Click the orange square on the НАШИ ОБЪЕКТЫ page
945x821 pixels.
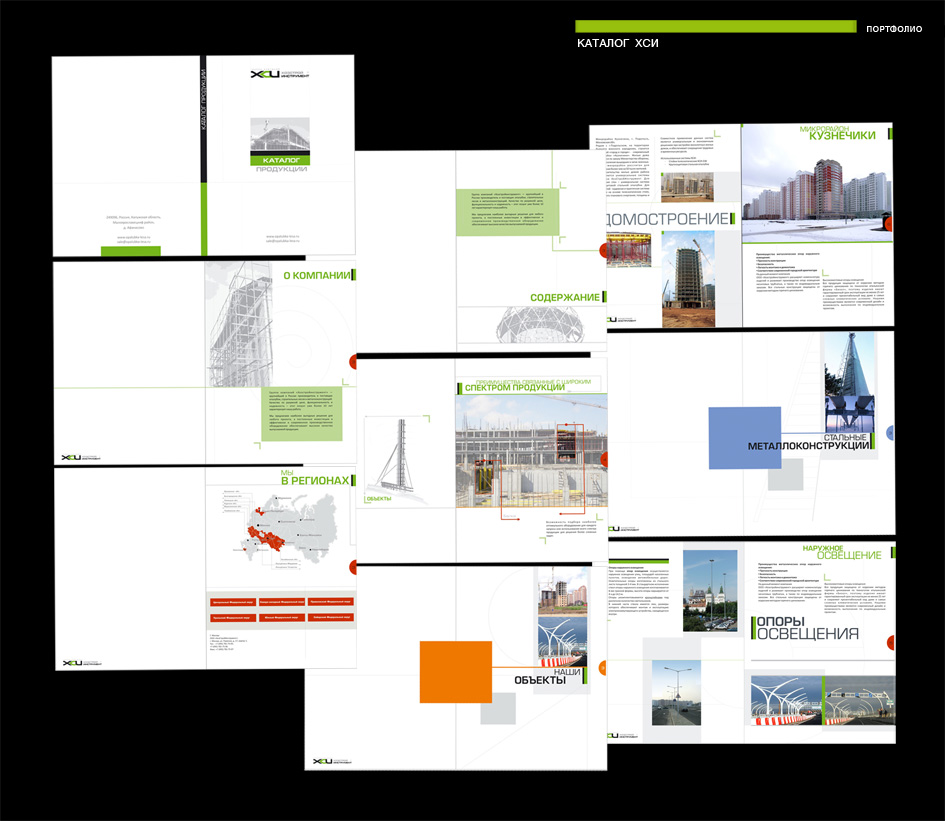[x=456, y=672]
